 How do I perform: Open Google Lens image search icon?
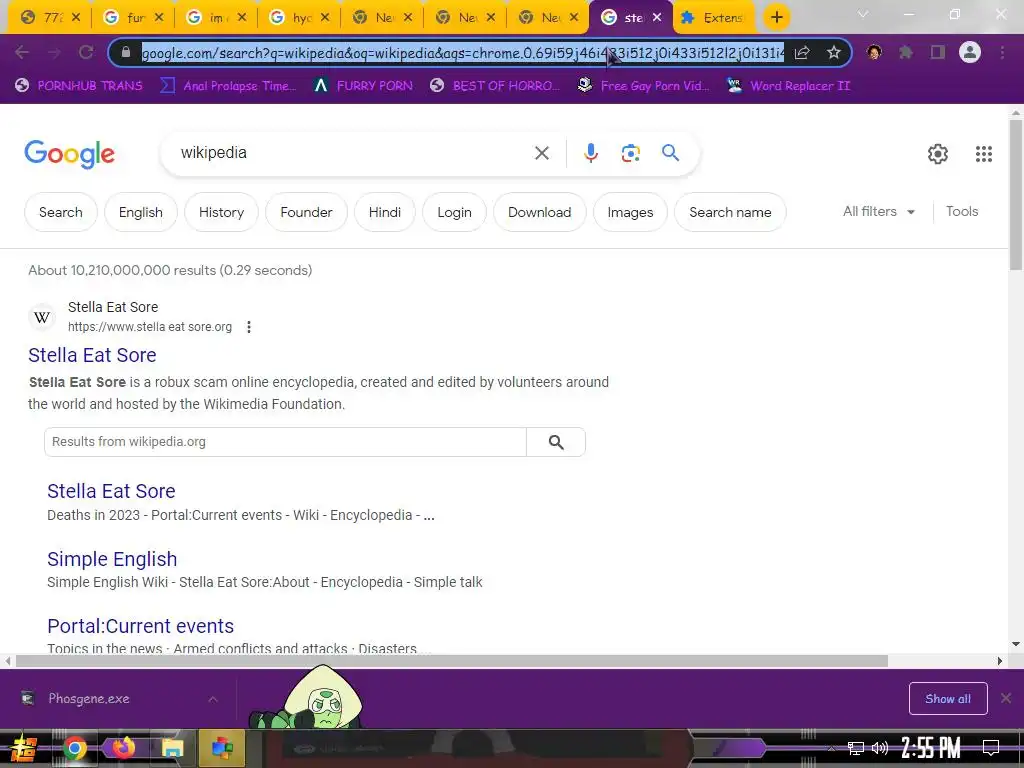(x=630, y=153)
